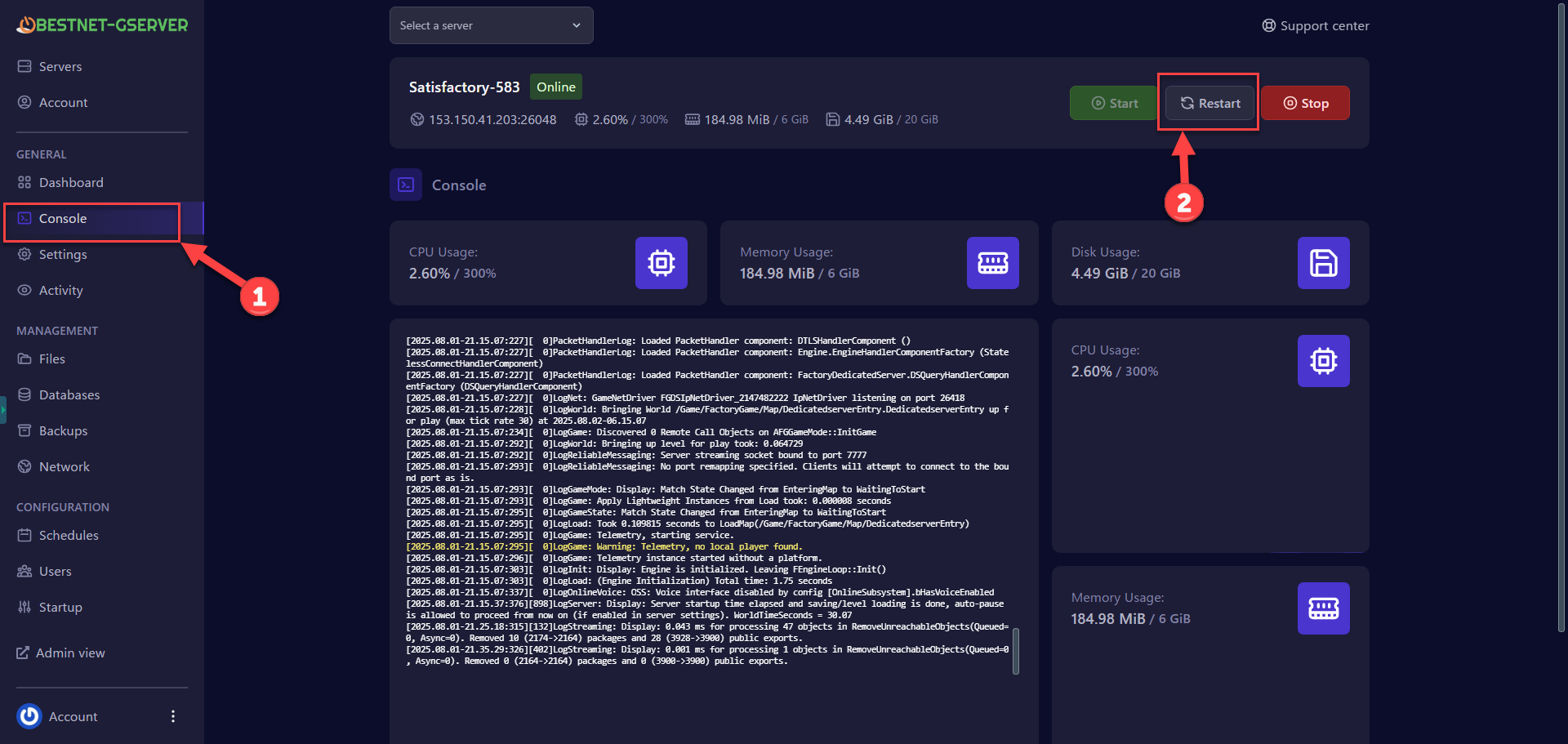This screenshot has height=744, width=1568.
Task: Click the CPU chip icon in server header
Action: (x=581, y=119)
